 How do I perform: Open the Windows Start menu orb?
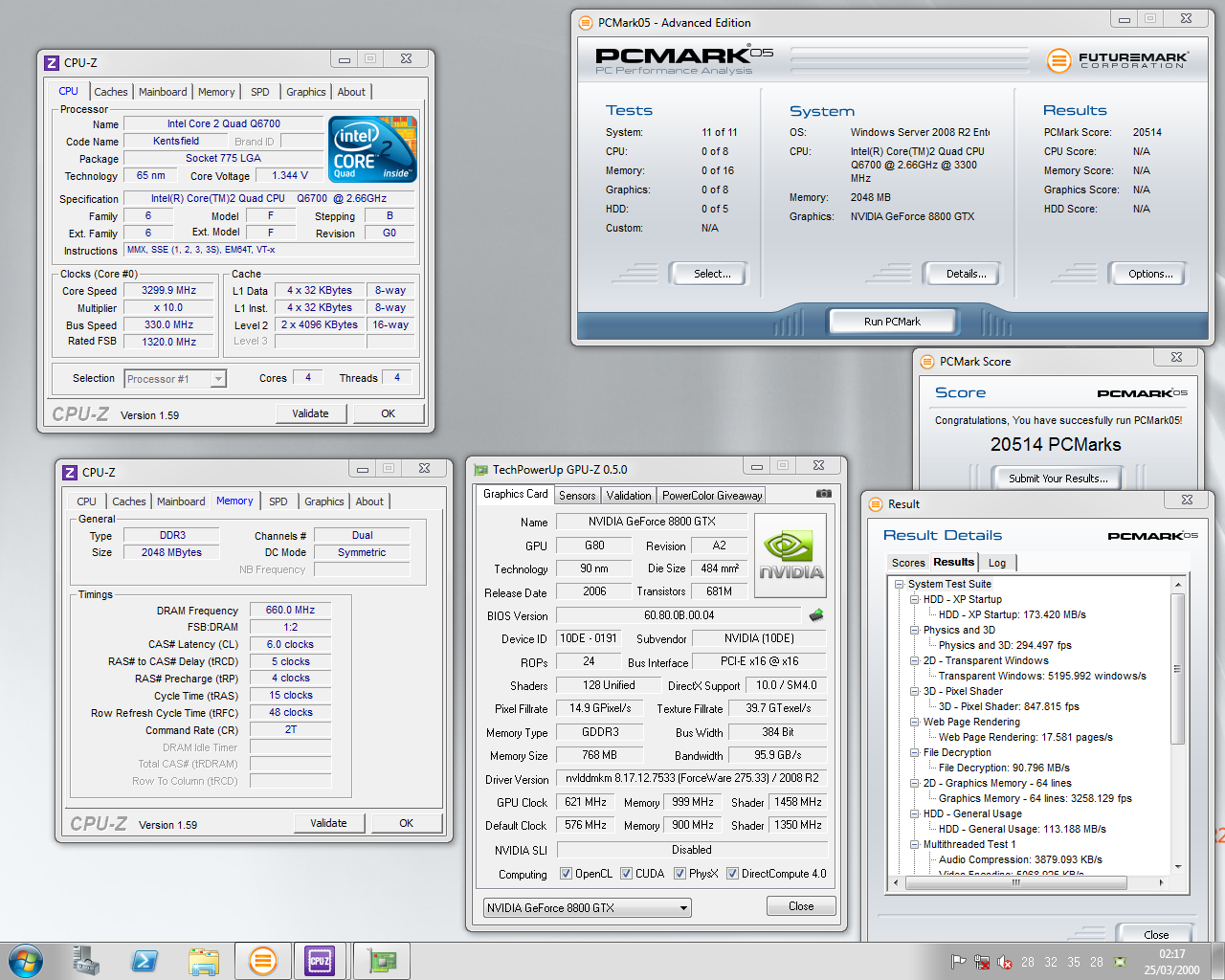tap(26, 961)
